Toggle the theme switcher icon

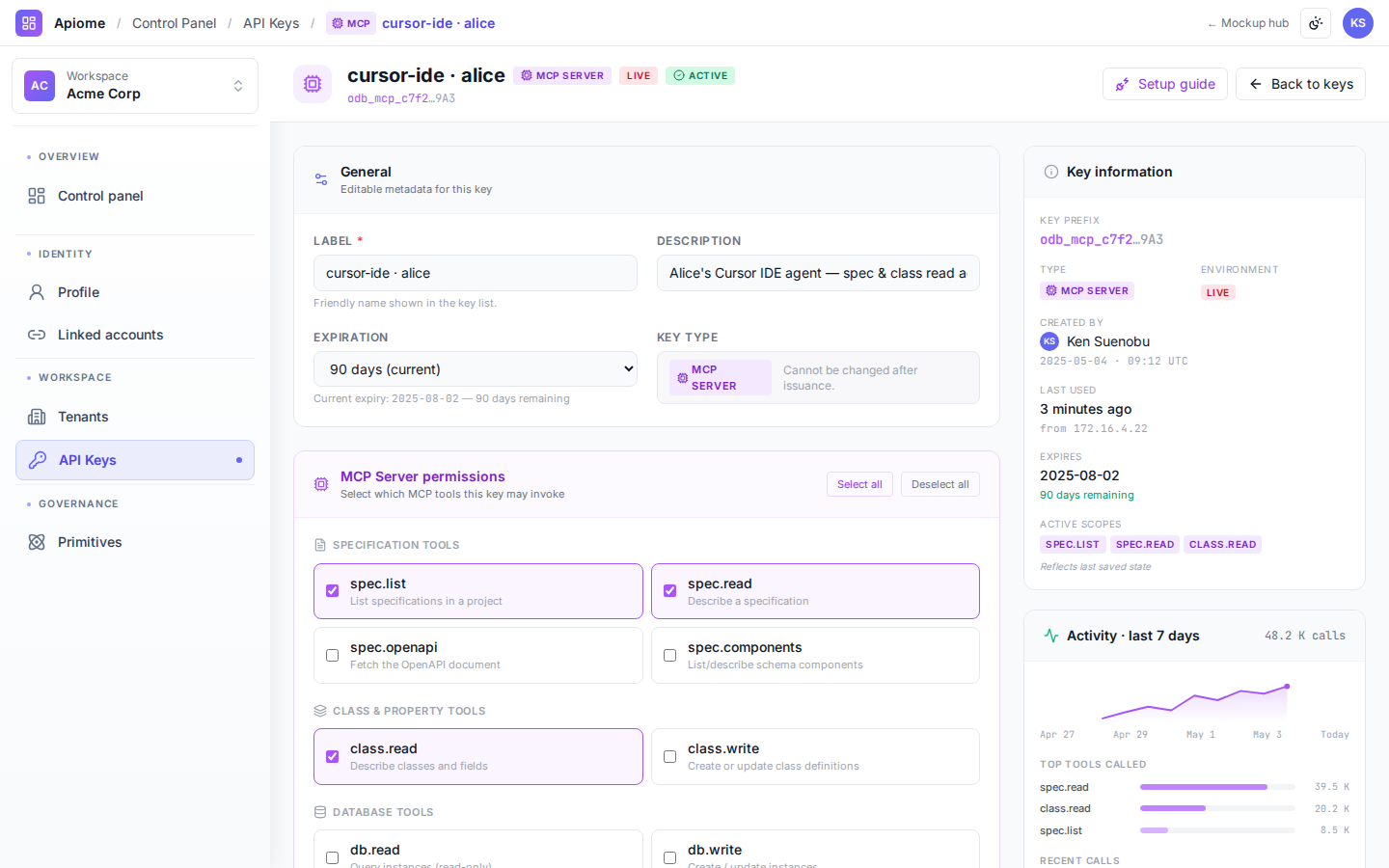[1316, 23]
